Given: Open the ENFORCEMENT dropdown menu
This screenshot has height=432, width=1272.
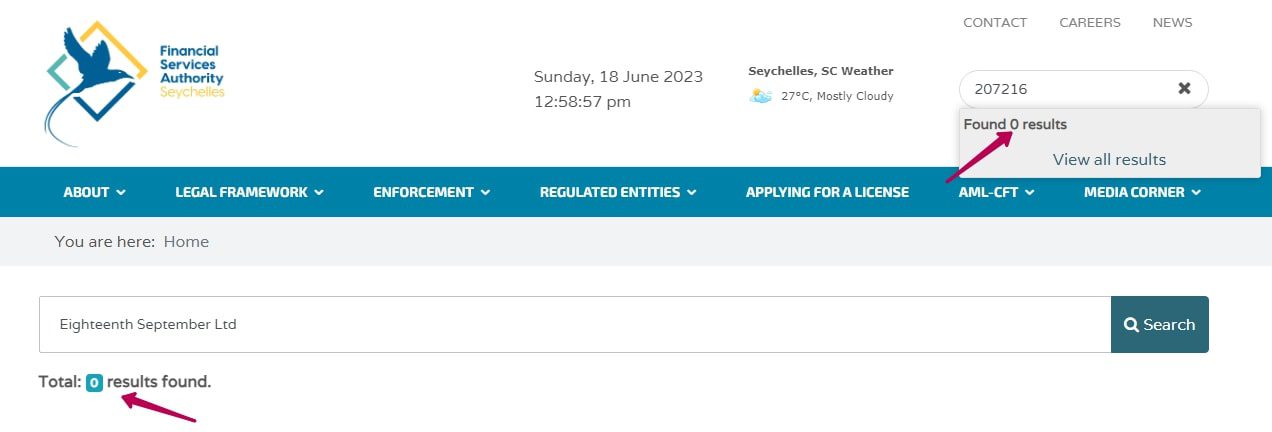Looking at the screenshot, I should [x=431, y=192].
